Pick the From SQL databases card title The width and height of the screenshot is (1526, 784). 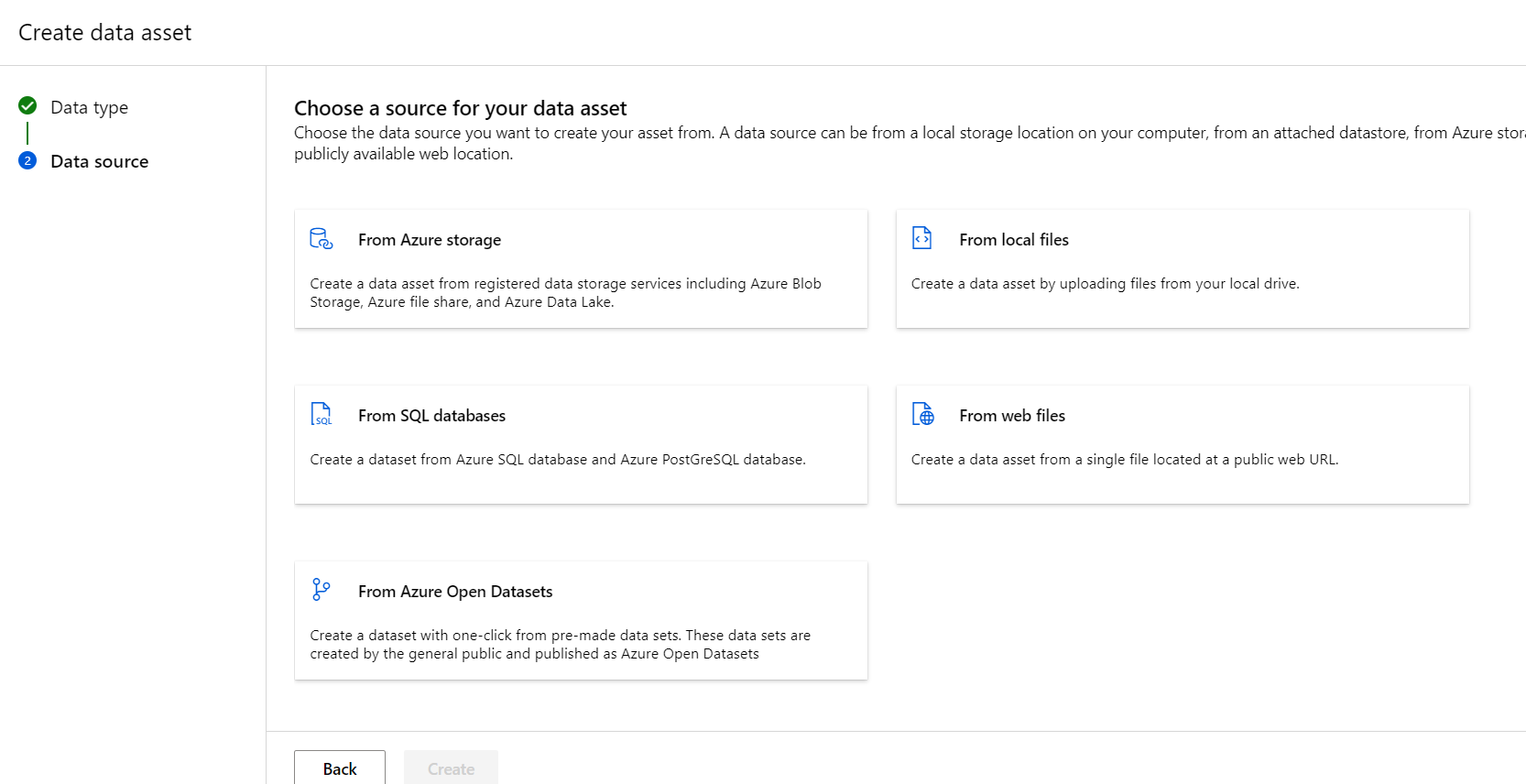pyautogui.click(x=431, y=416)
